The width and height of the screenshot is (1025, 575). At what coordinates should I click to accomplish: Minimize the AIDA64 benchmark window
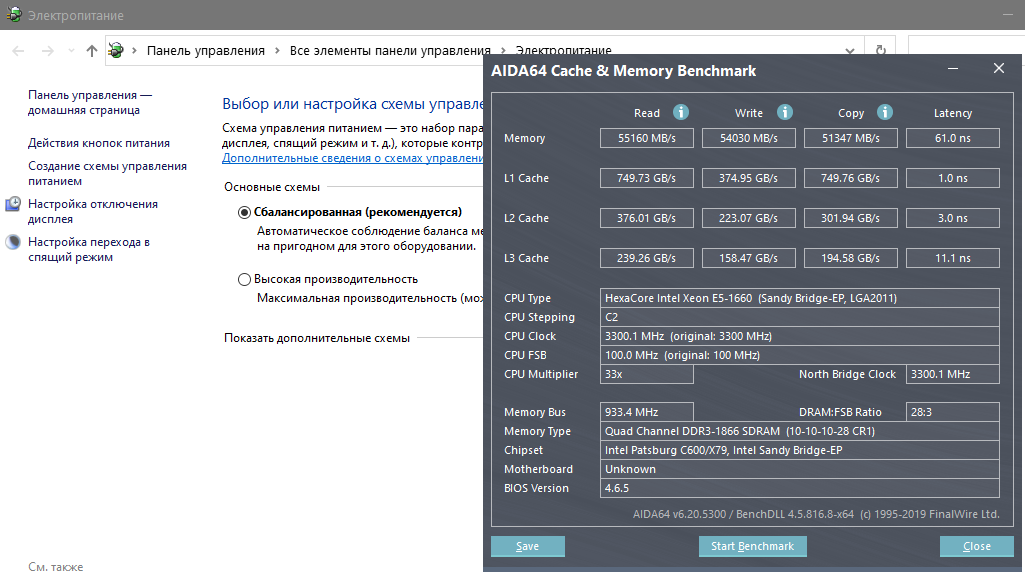pos(953,69)
